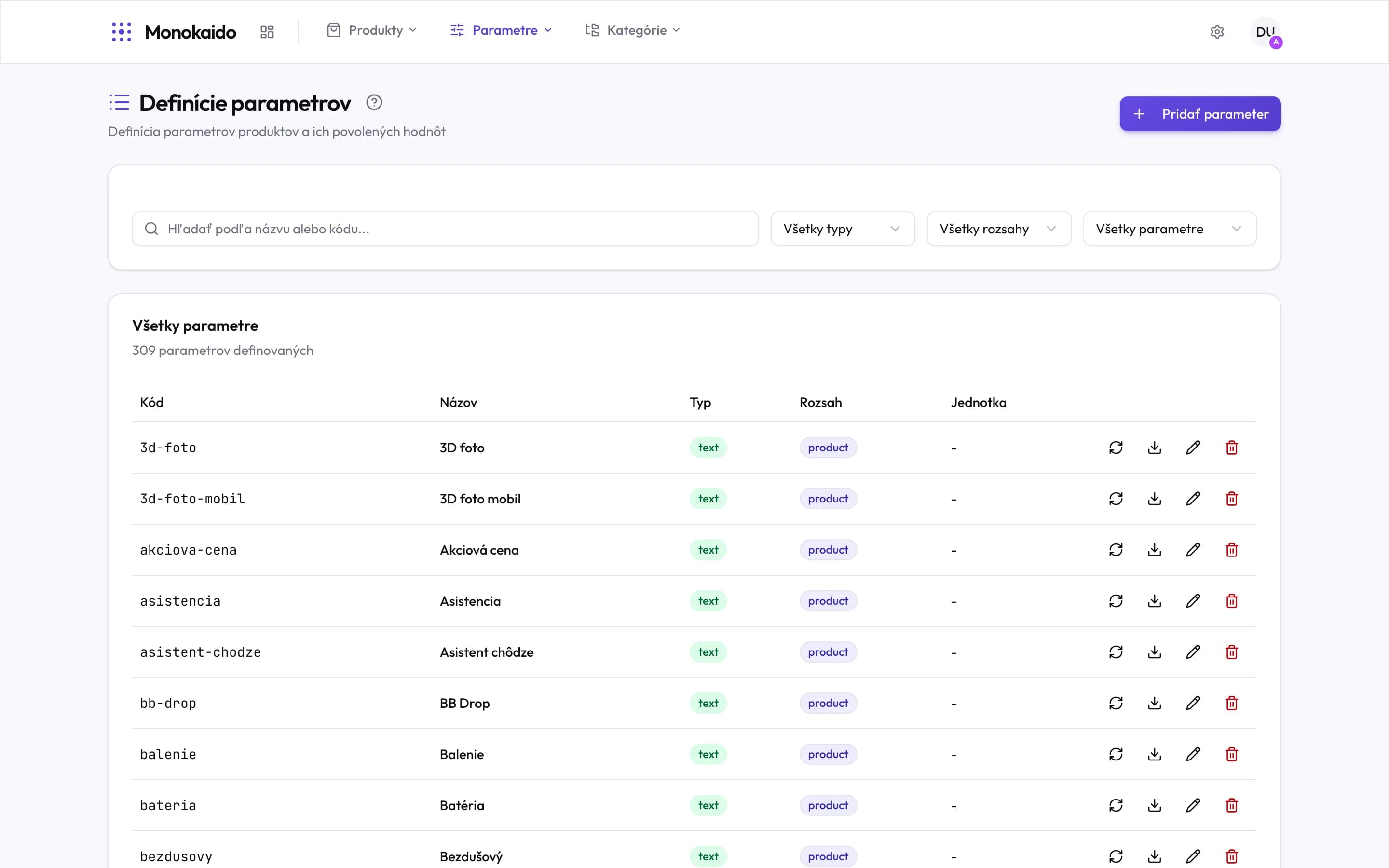Click the Bezdušový name cell
This screenshot has height=868, width=1389.
click(471, 856)
